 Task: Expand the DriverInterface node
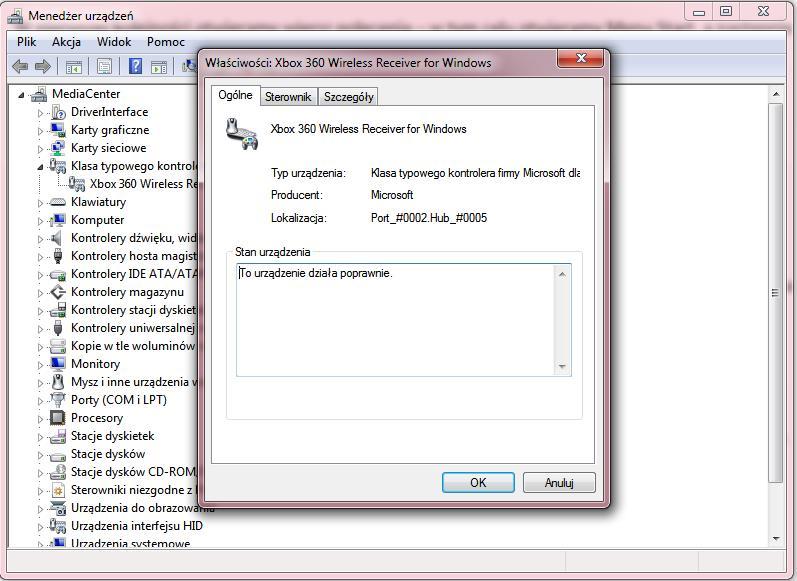click(x=40, y=113)
